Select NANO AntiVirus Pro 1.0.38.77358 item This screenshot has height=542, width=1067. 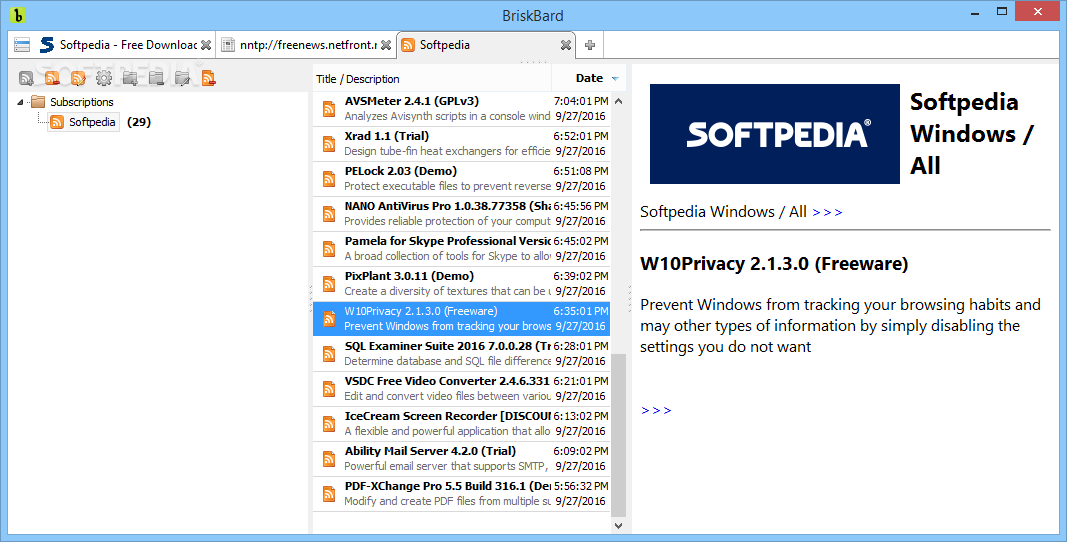461,214
